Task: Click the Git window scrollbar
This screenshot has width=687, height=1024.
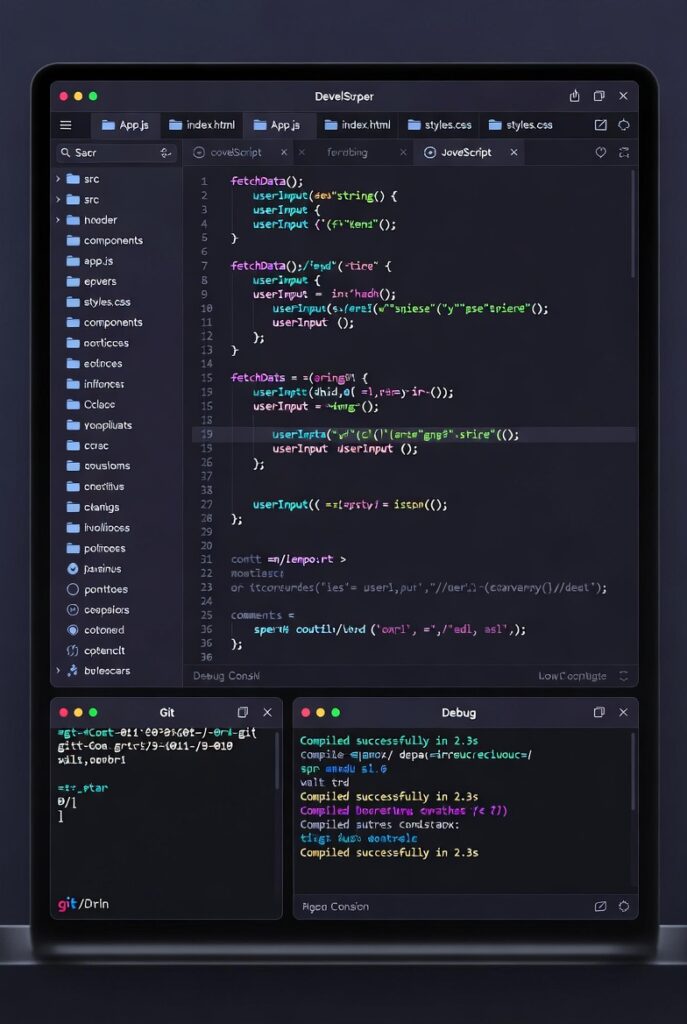Action: click(277, 760)
